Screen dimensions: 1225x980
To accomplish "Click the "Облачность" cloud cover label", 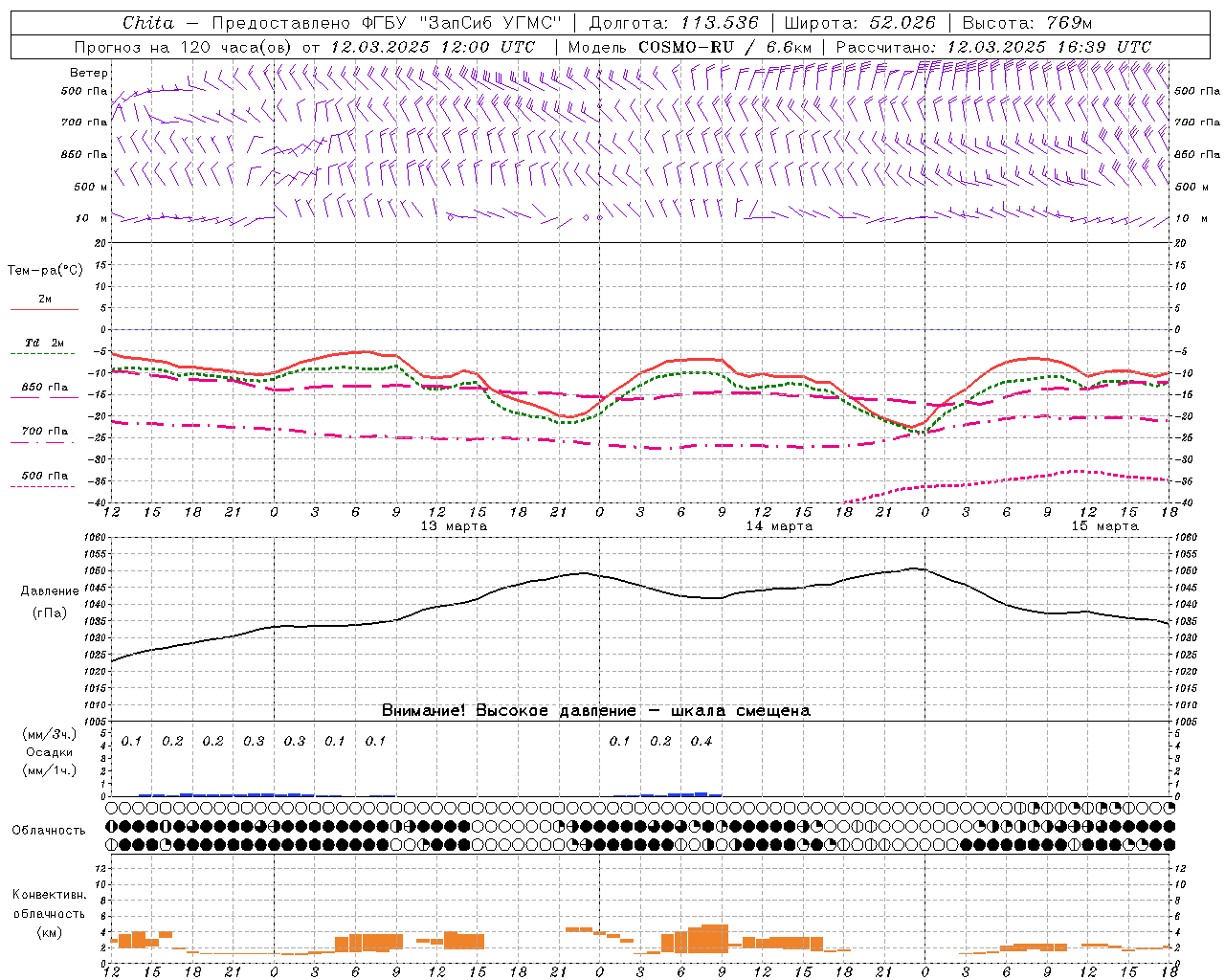I will tap(49, 831).
